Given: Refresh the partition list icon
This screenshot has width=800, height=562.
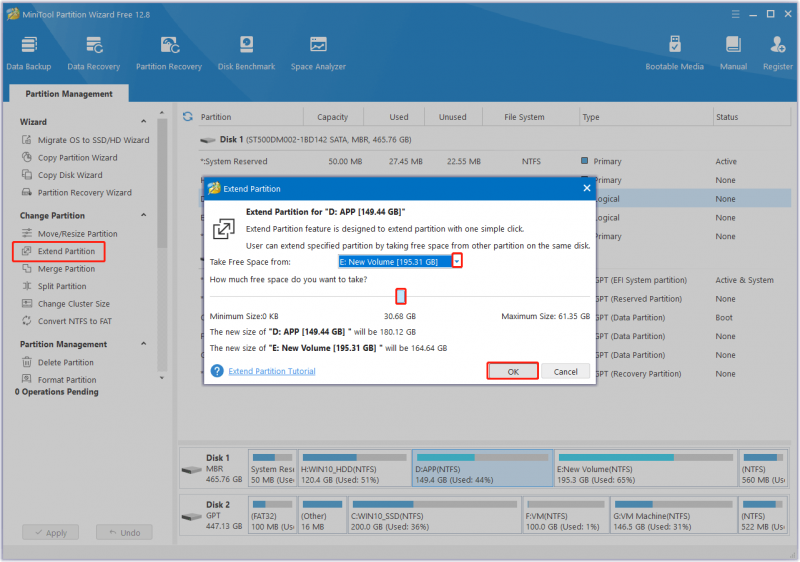Looking at the screenshot, I should 188,117.
